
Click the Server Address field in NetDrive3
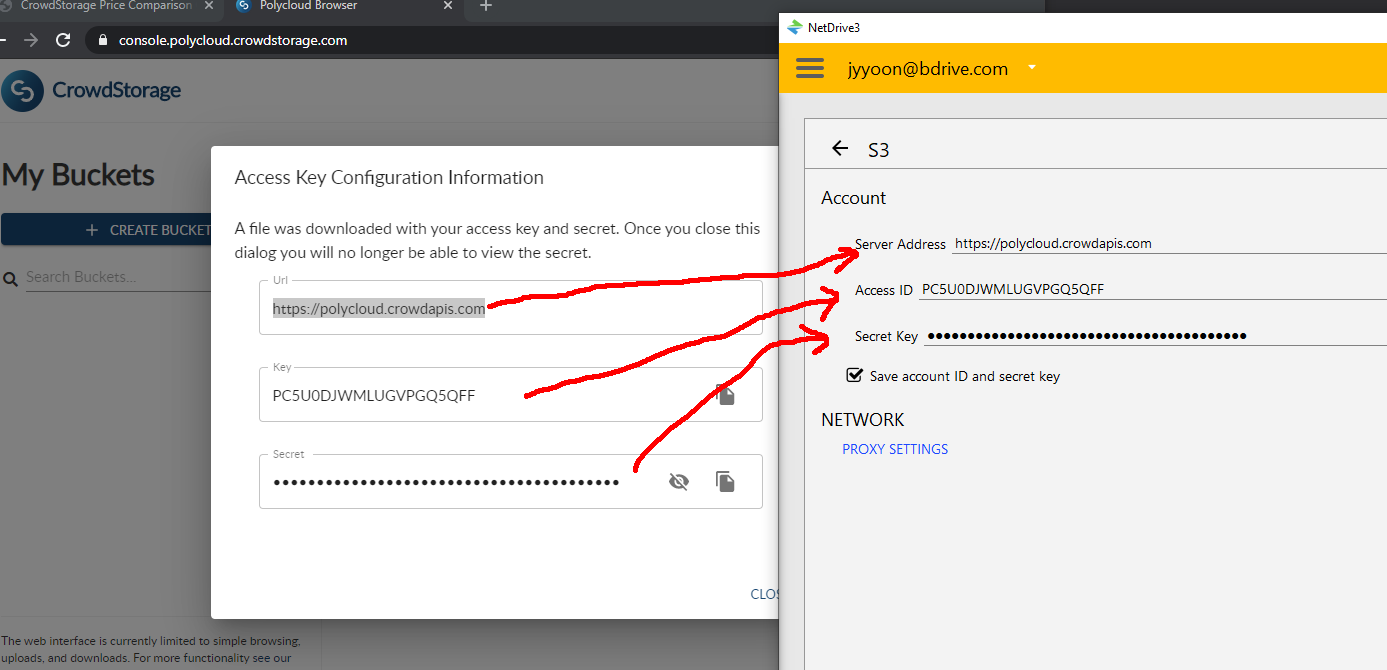(x=1169, y=243)
